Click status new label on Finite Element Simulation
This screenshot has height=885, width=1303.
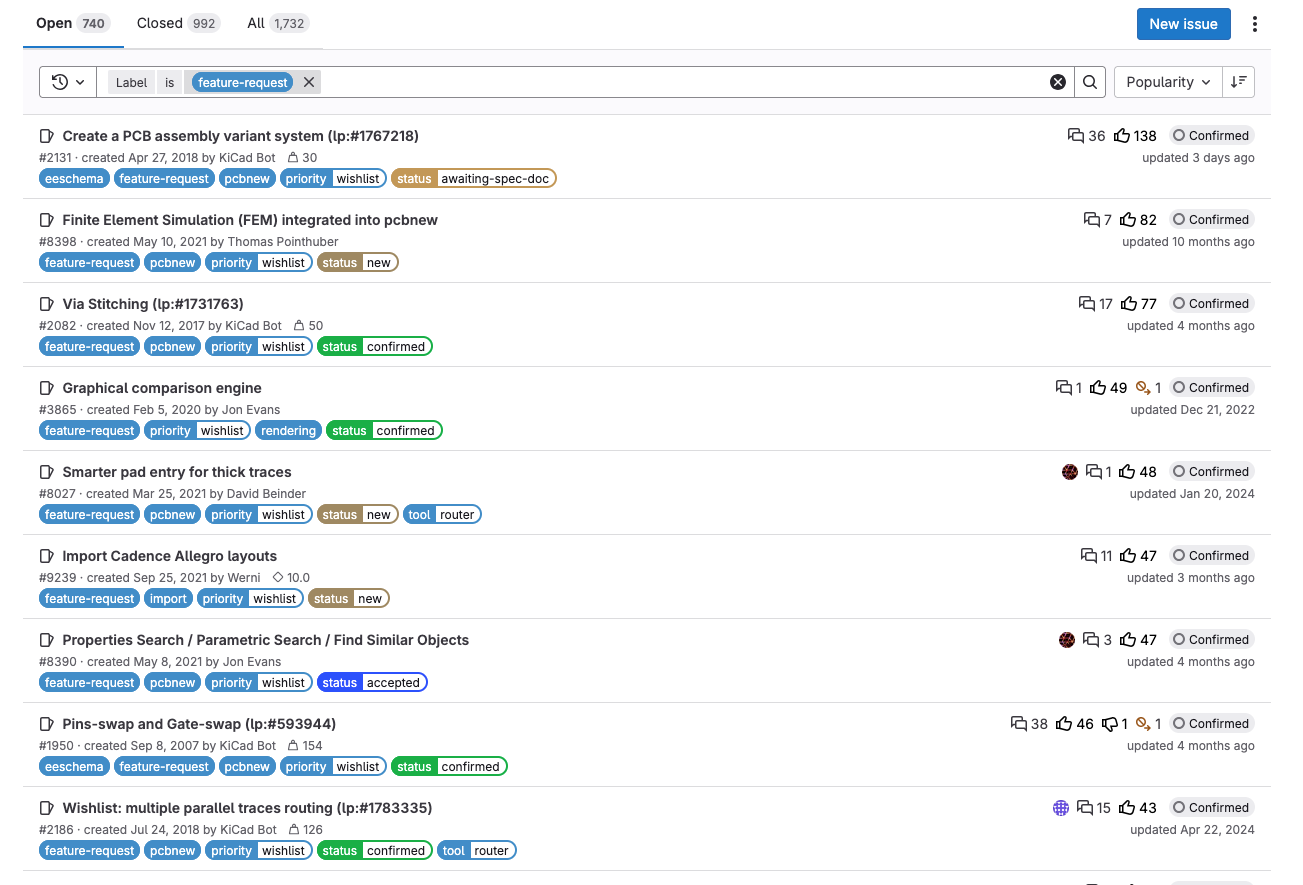(358, 263)
